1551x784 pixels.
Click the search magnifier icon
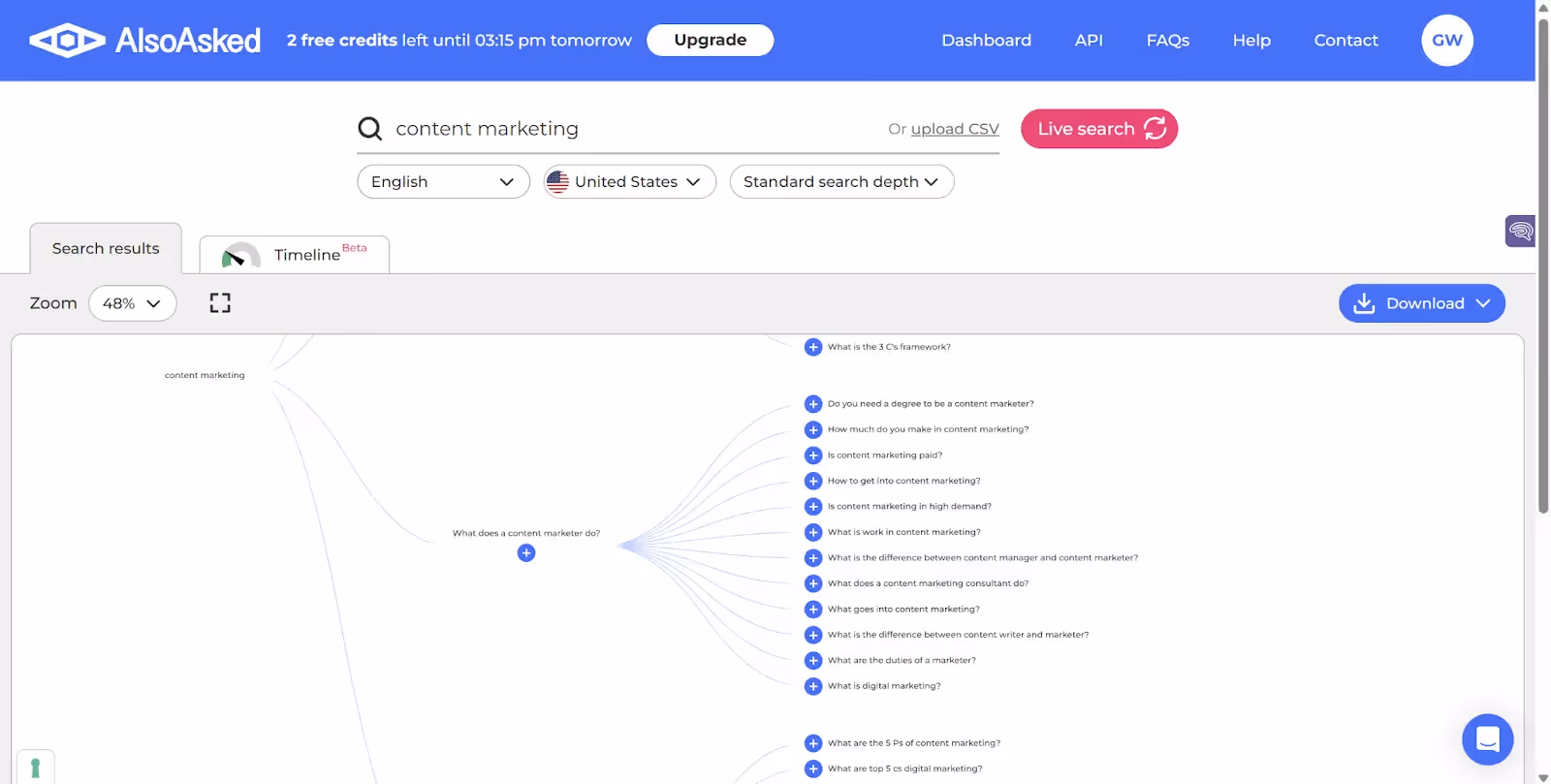click(370, 129)
